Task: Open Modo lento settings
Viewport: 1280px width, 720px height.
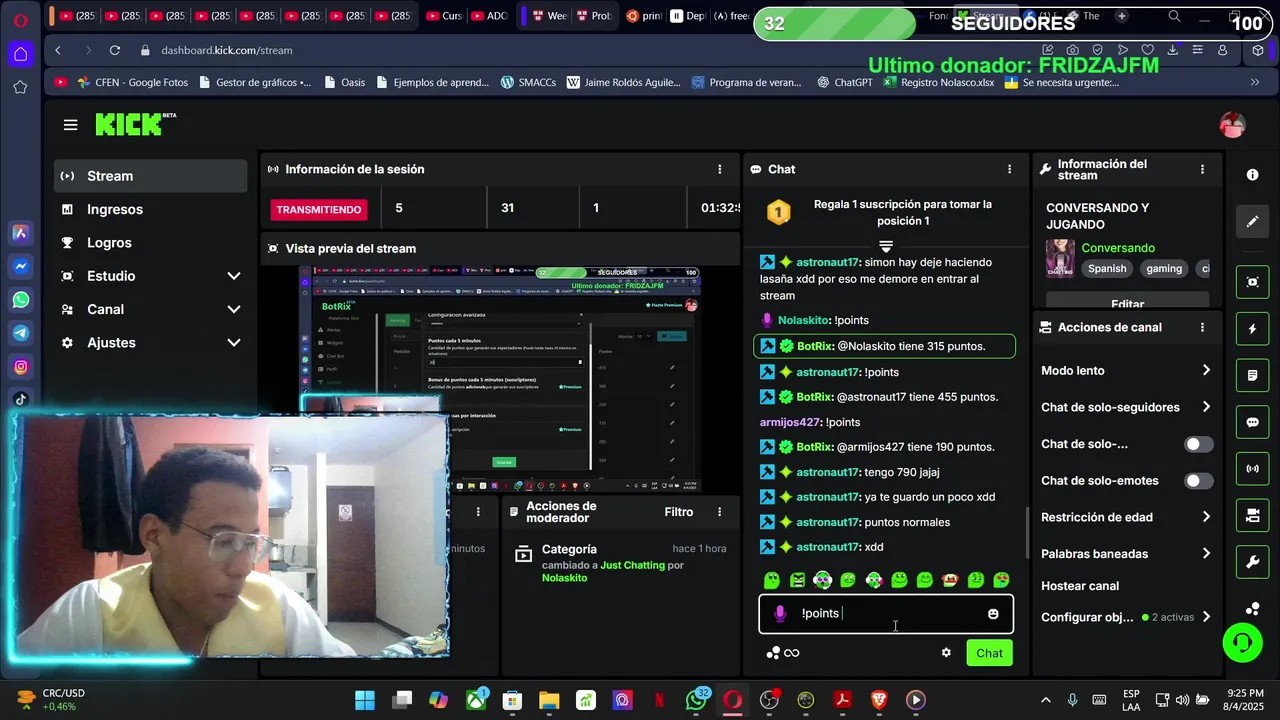Action: (x=1126, y=370)
